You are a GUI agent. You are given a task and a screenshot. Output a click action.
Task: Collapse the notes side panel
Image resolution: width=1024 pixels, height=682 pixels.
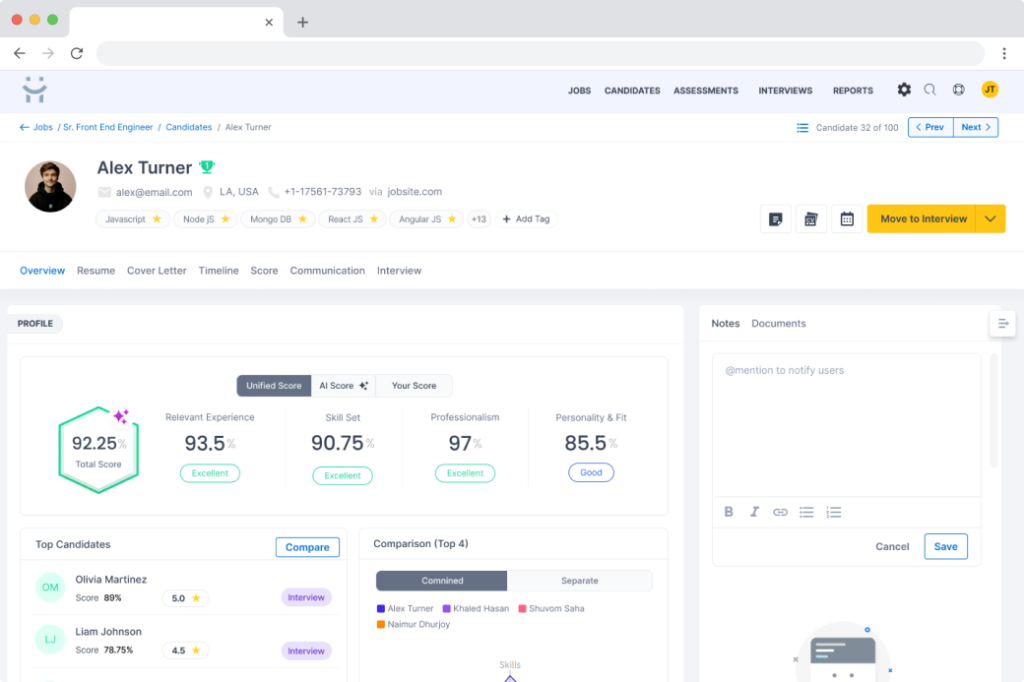(x=1003, y=323)
